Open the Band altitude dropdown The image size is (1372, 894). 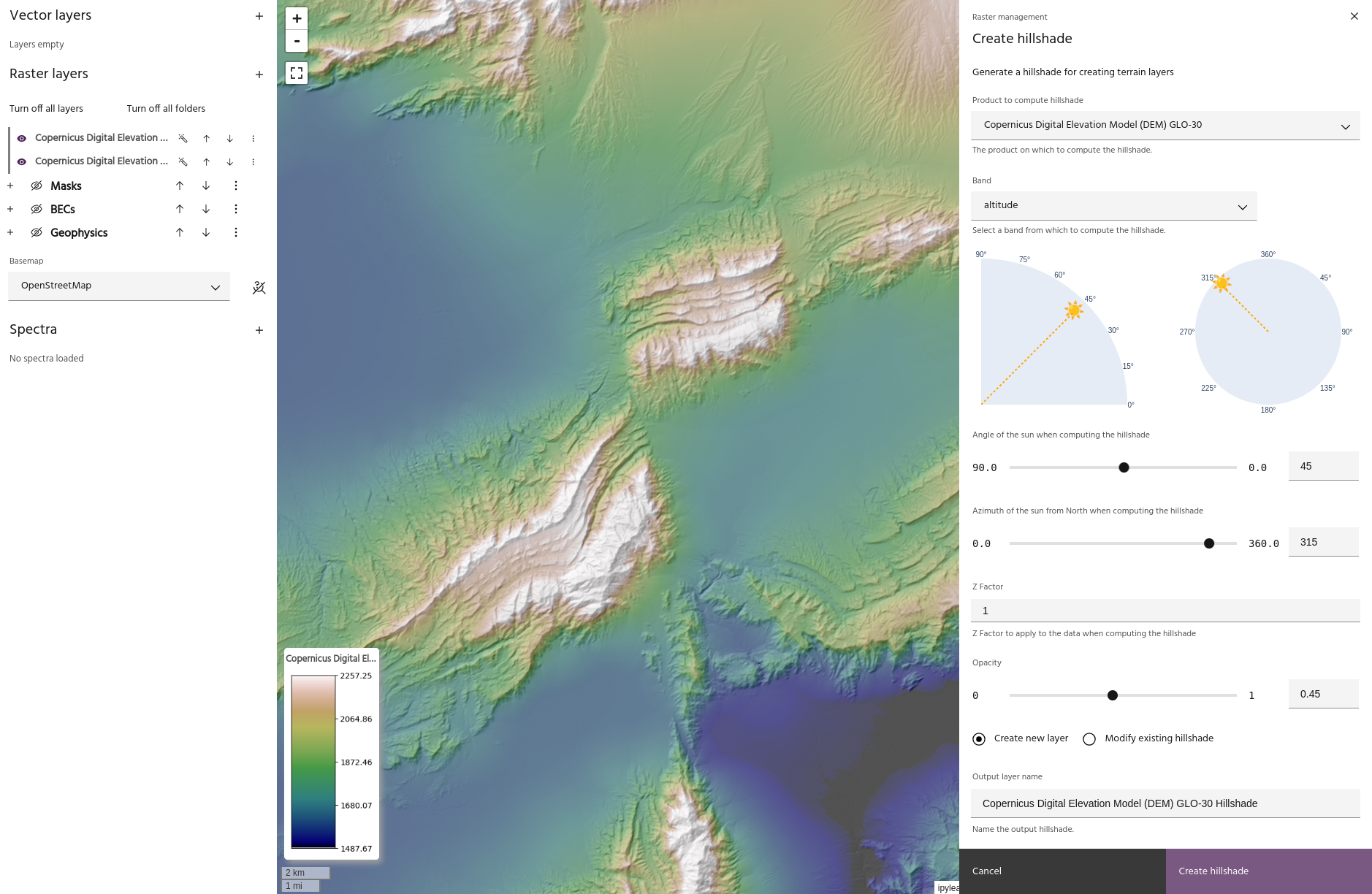1113,206
